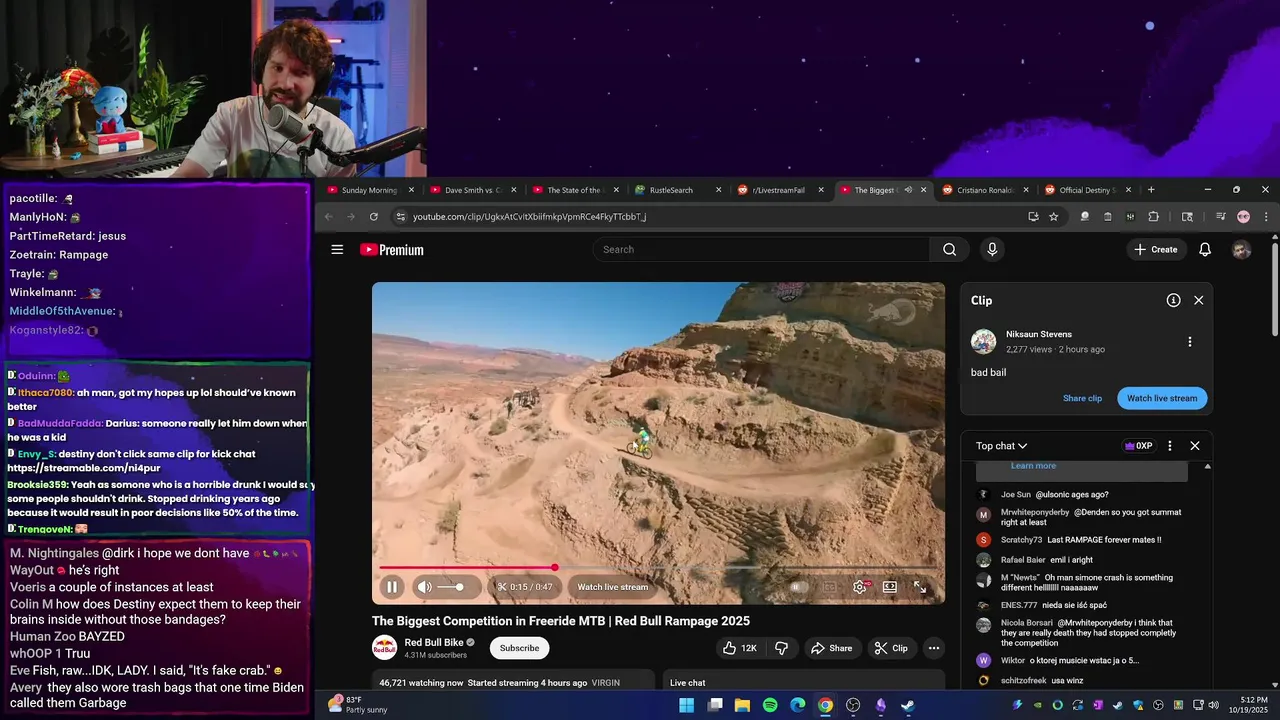Open the YouTube hamburger guide menu
The height and width of the screenshot is (720, 1280).
(337, 250)
